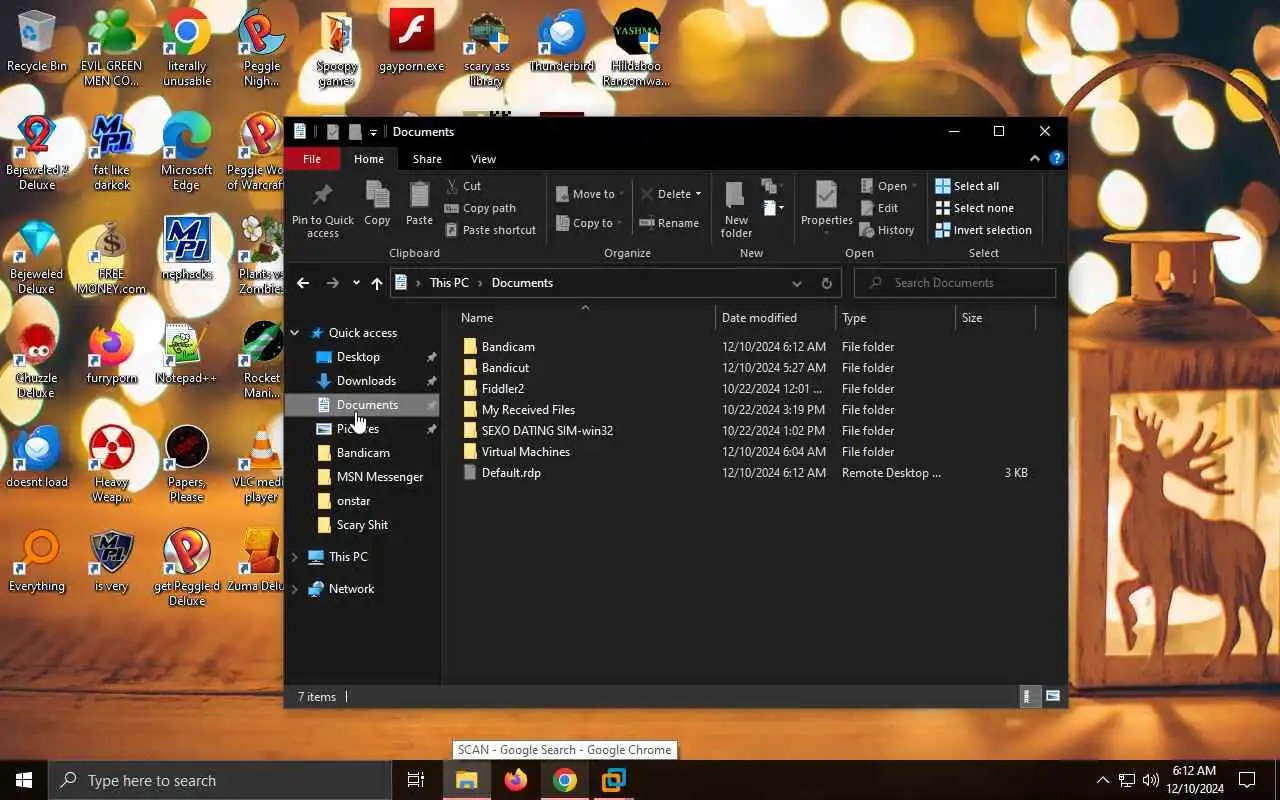Screen dimensions: 1280x800
Task: Sort by Date modified column header
Action: click(x=776, y=318)
